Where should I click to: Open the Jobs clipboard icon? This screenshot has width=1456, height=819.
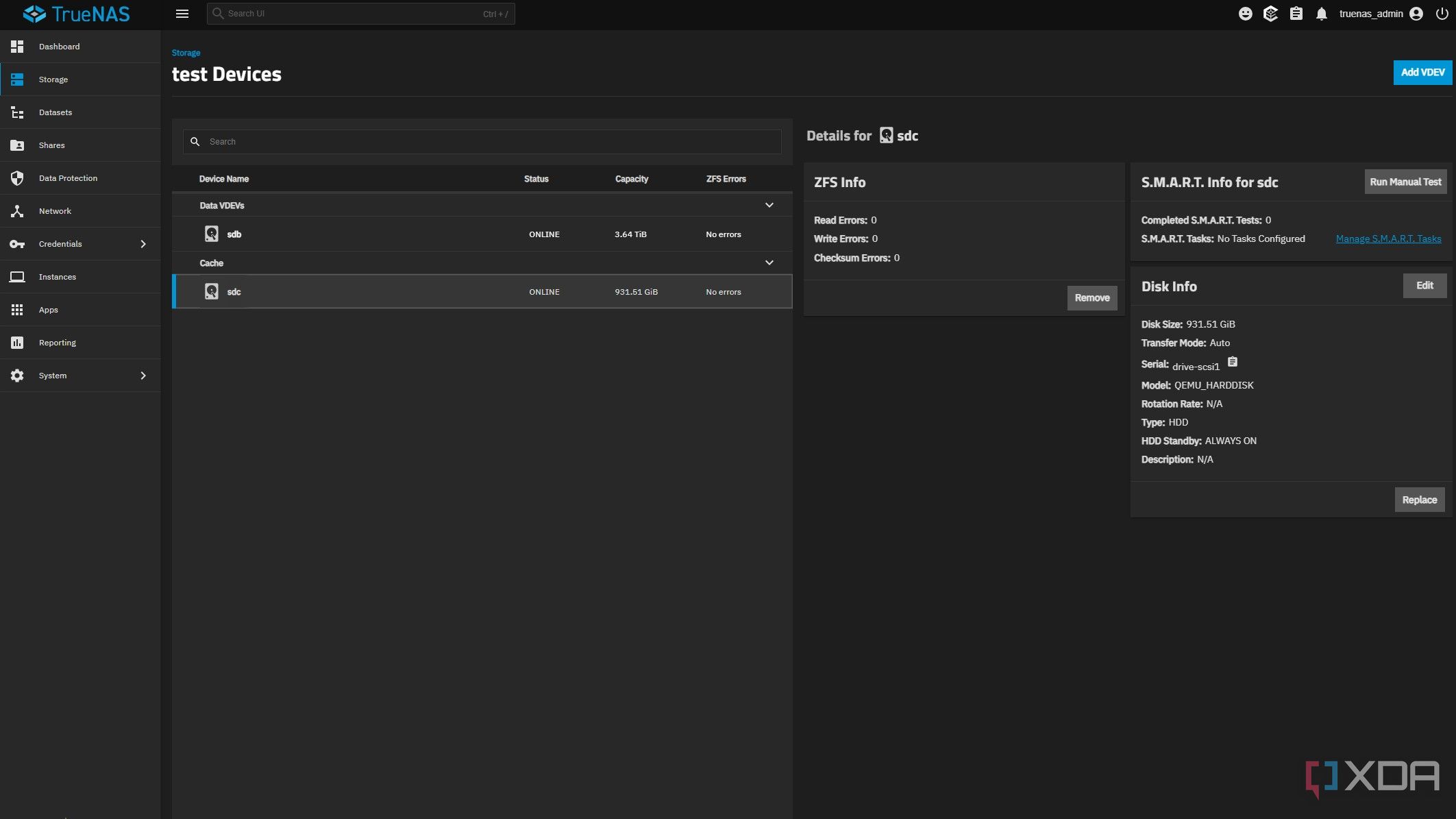pyautogui.click(x=1296, y=14)
